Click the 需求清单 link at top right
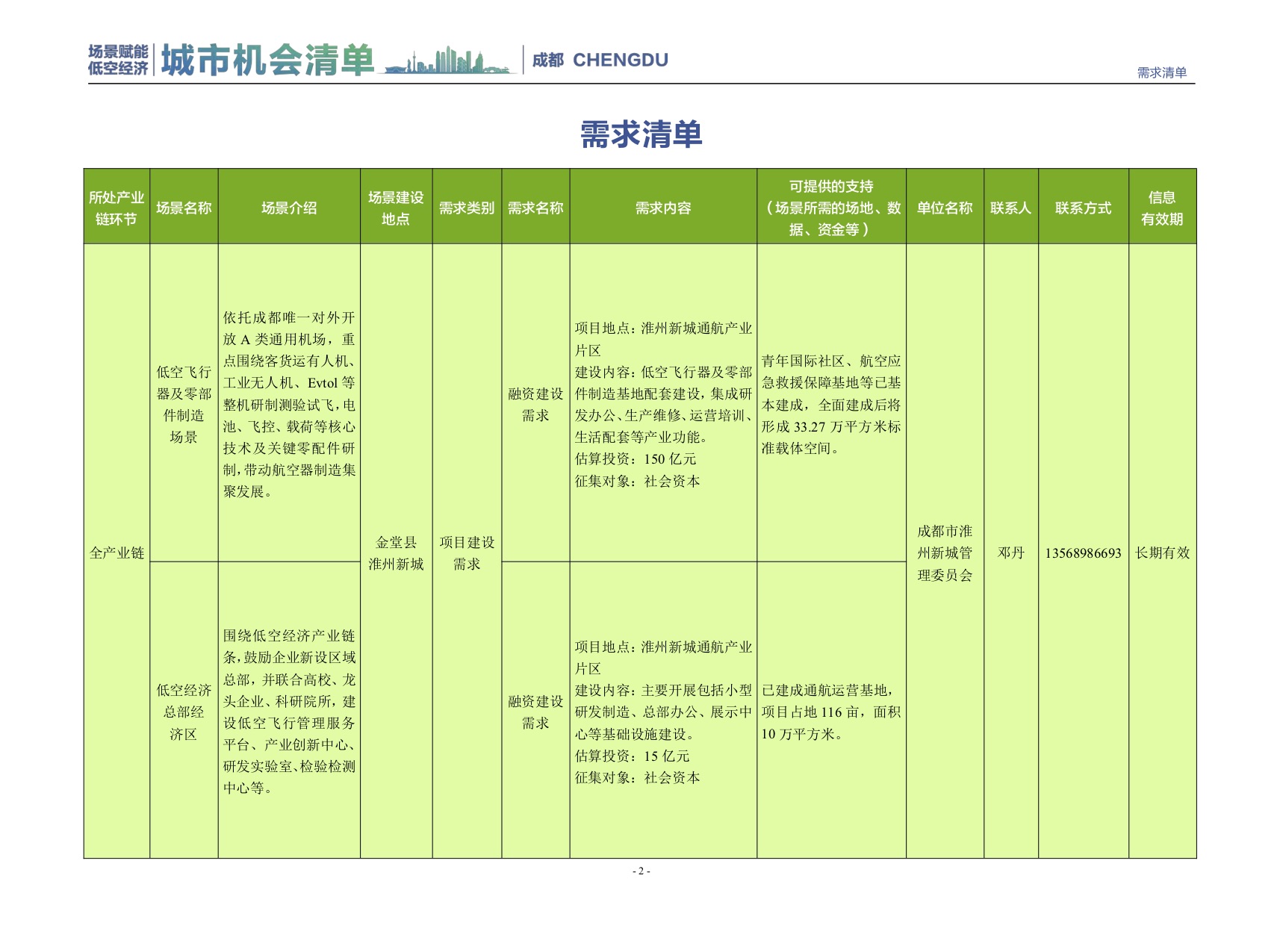Screen dimensions: 1283x952 1161,72
